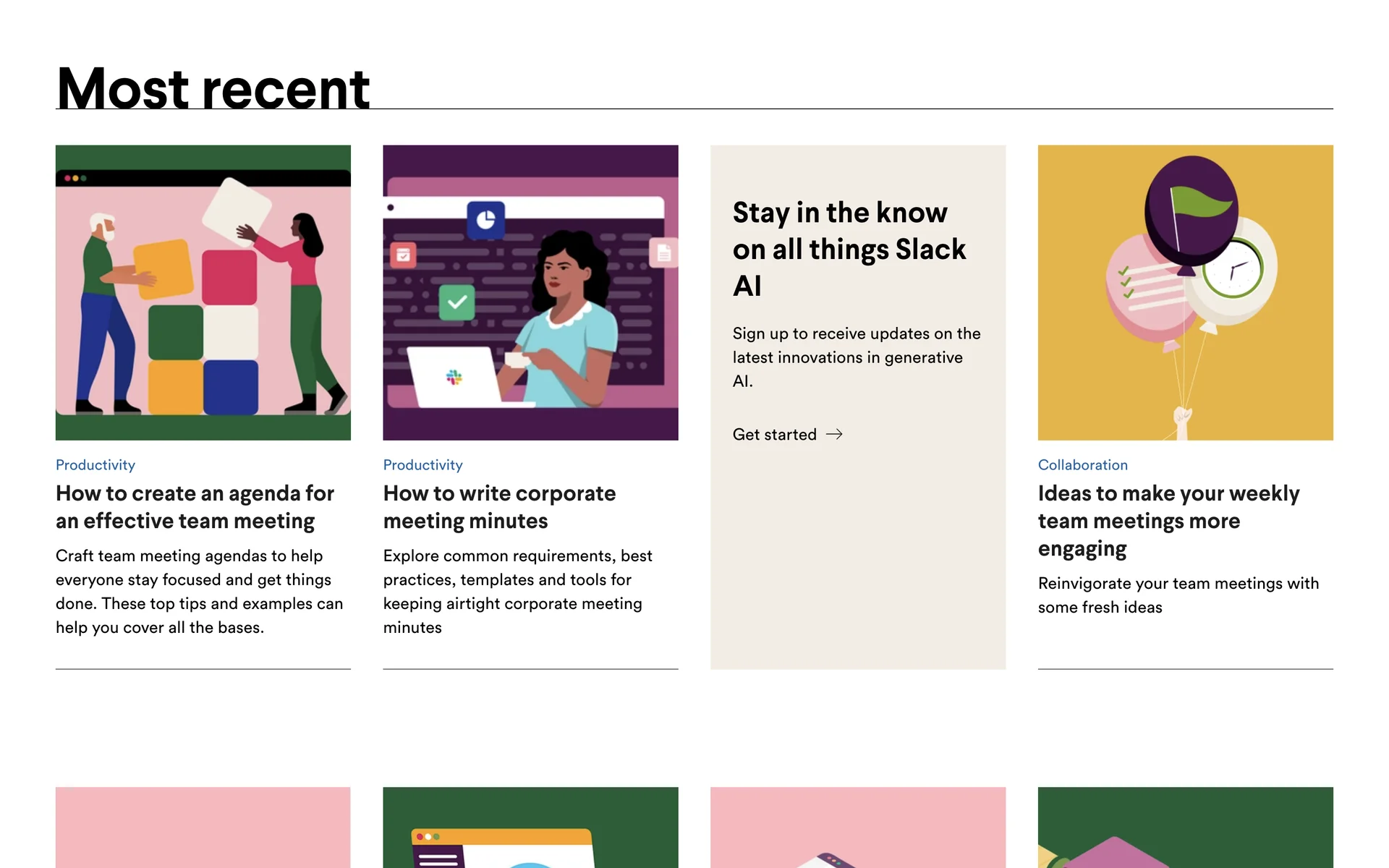Viewport: 1389px width, 868px height.
Task: Open the team meeting agenda article thumbnail
Action: (203, 292)
